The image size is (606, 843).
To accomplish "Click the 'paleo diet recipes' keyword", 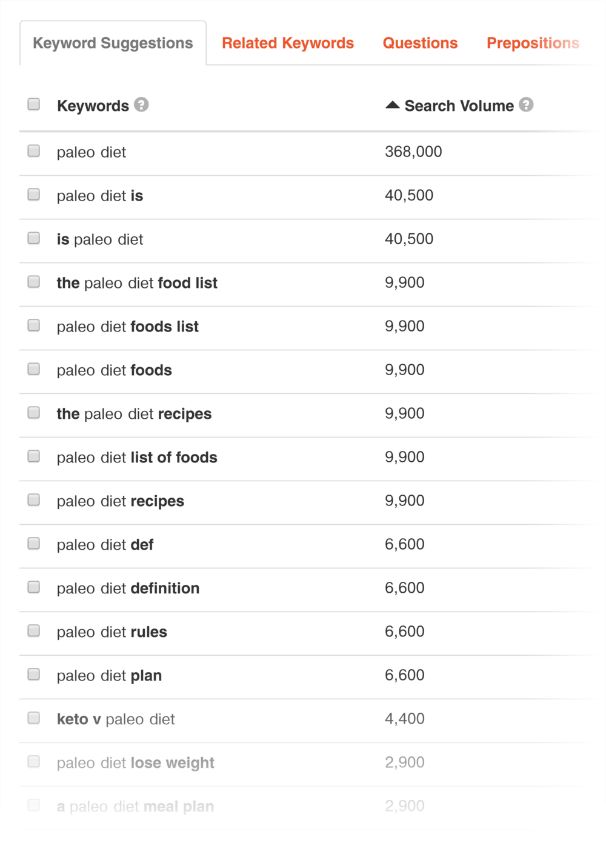I will point(120,501).
